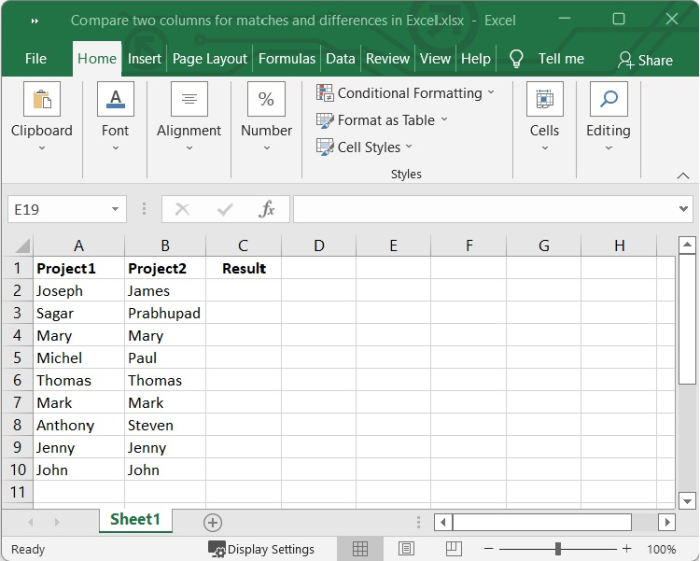
Task: Click the zoom slider handle
Action: pyautogui.click(x=558, y=549)
